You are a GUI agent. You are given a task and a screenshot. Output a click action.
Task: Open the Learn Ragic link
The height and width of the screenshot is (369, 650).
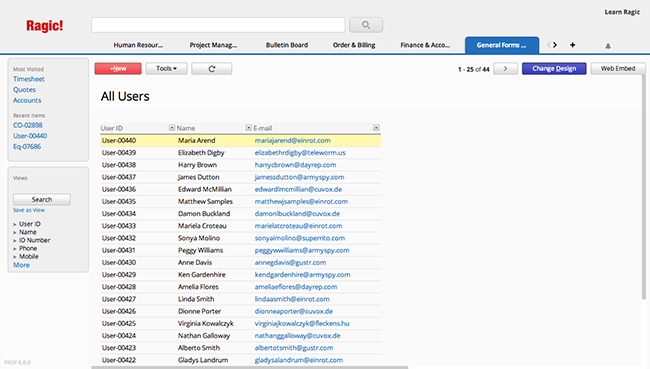click(622, 12)
